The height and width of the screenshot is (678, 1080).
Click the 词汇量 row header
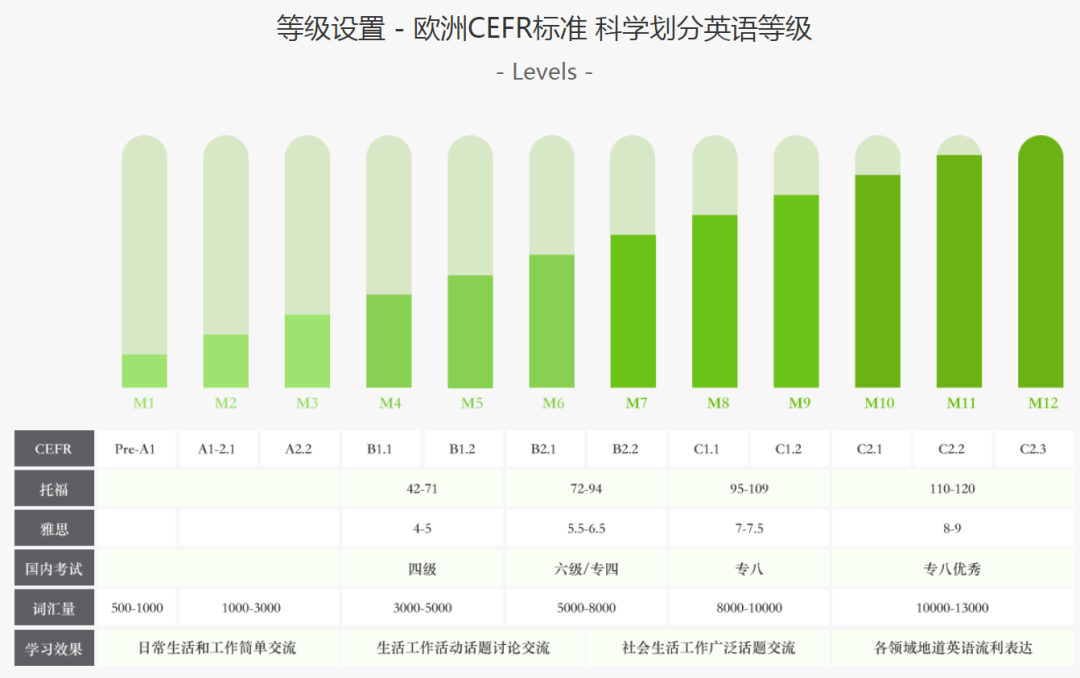54,607
